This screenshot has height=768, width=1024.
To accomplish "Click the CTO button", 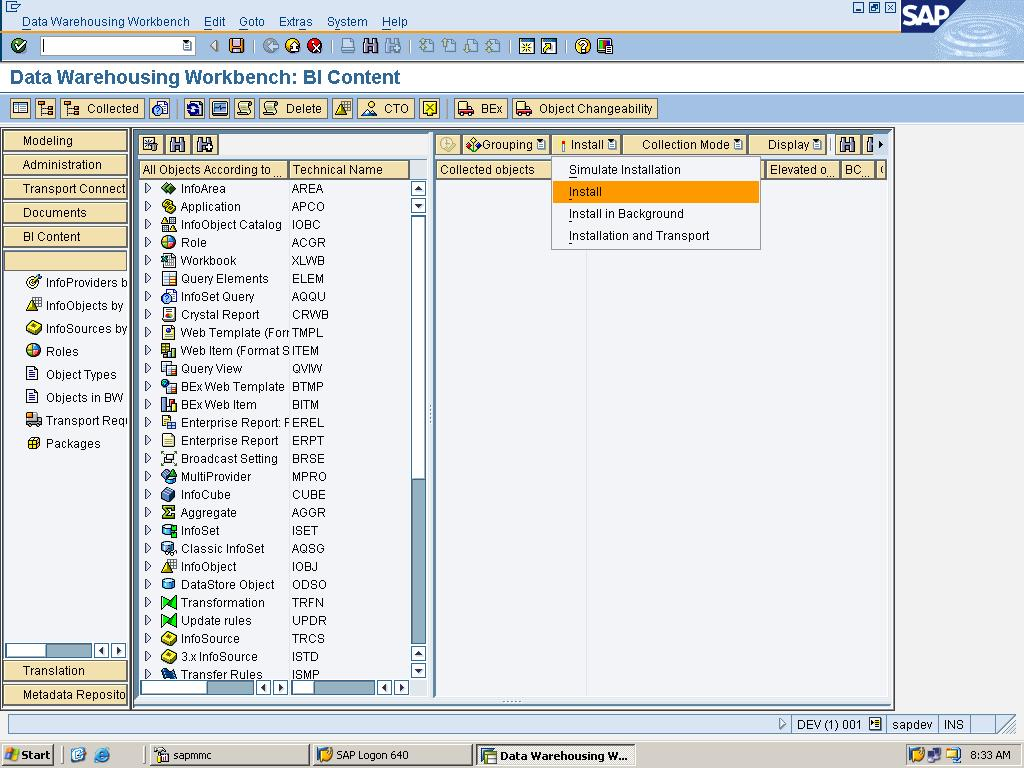I will pyautogui.click(x=386, y=108).
